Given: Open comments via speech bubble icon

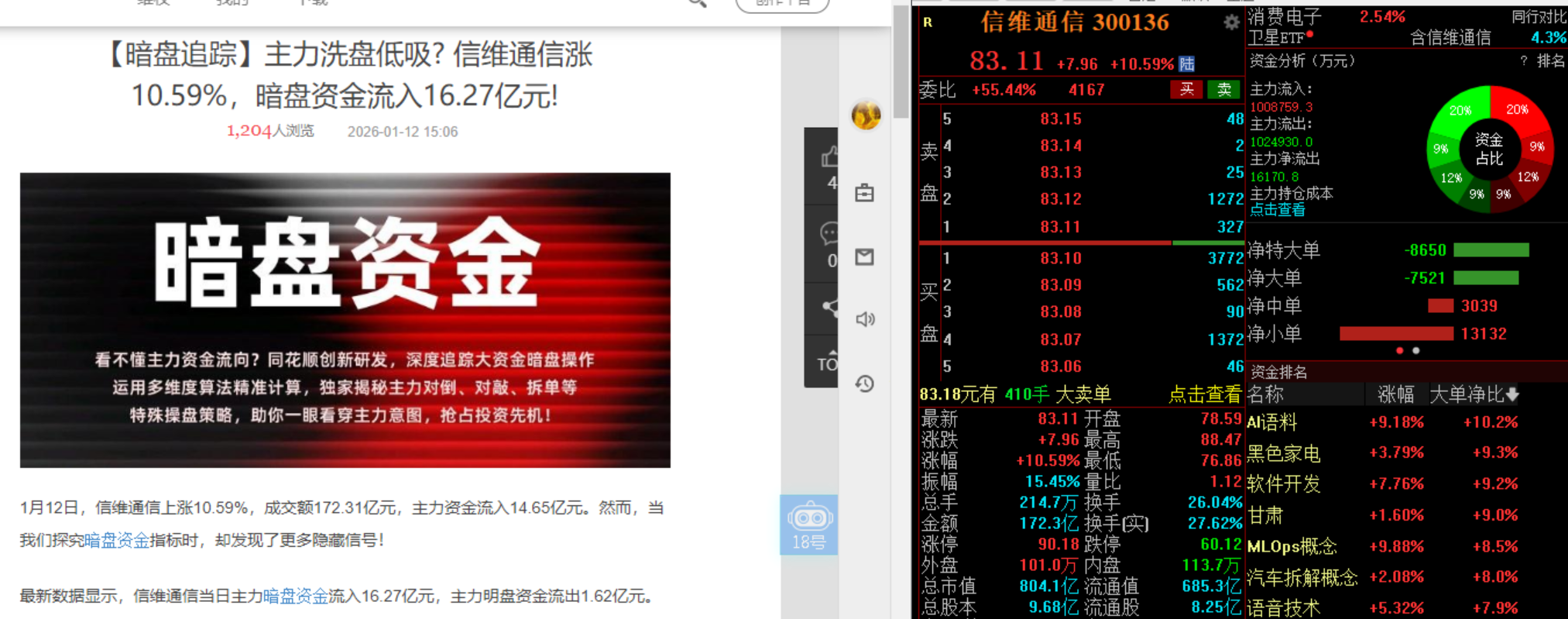Looking at the screenshot, I should (x=829, y=232).
